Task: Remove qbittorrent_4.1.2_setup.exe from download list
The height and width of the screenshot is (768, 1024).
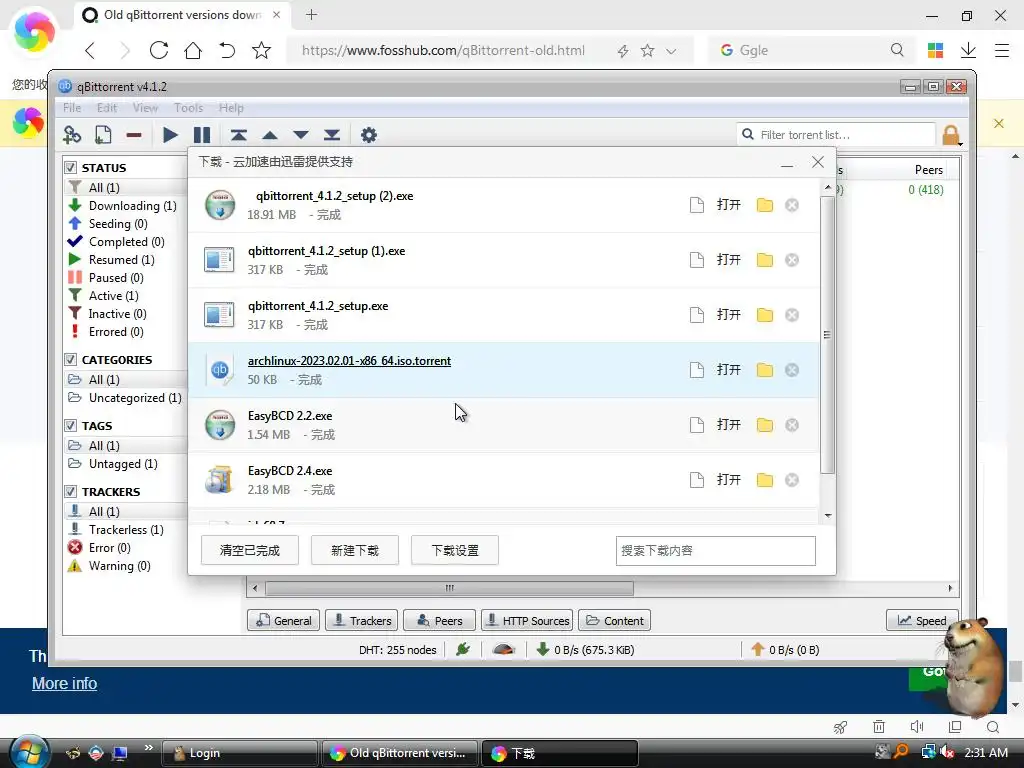Action: tap(792, 315)
